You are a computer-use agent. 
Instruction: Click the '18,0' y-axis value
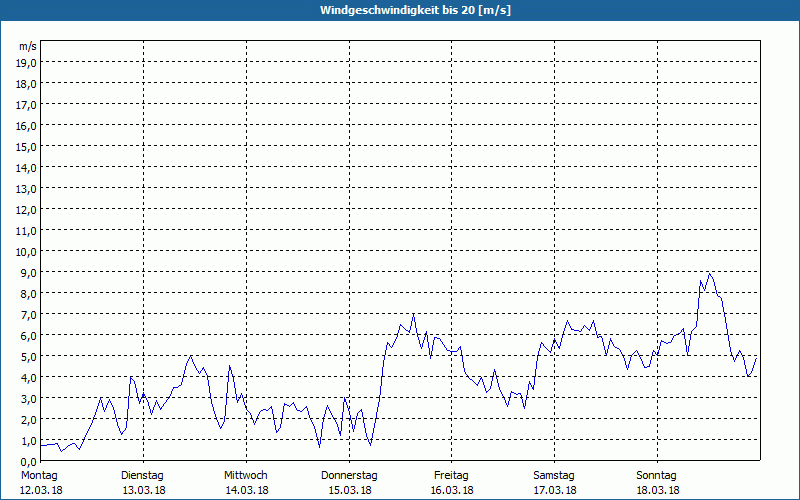pyautogui.click(x=27, y=84)
